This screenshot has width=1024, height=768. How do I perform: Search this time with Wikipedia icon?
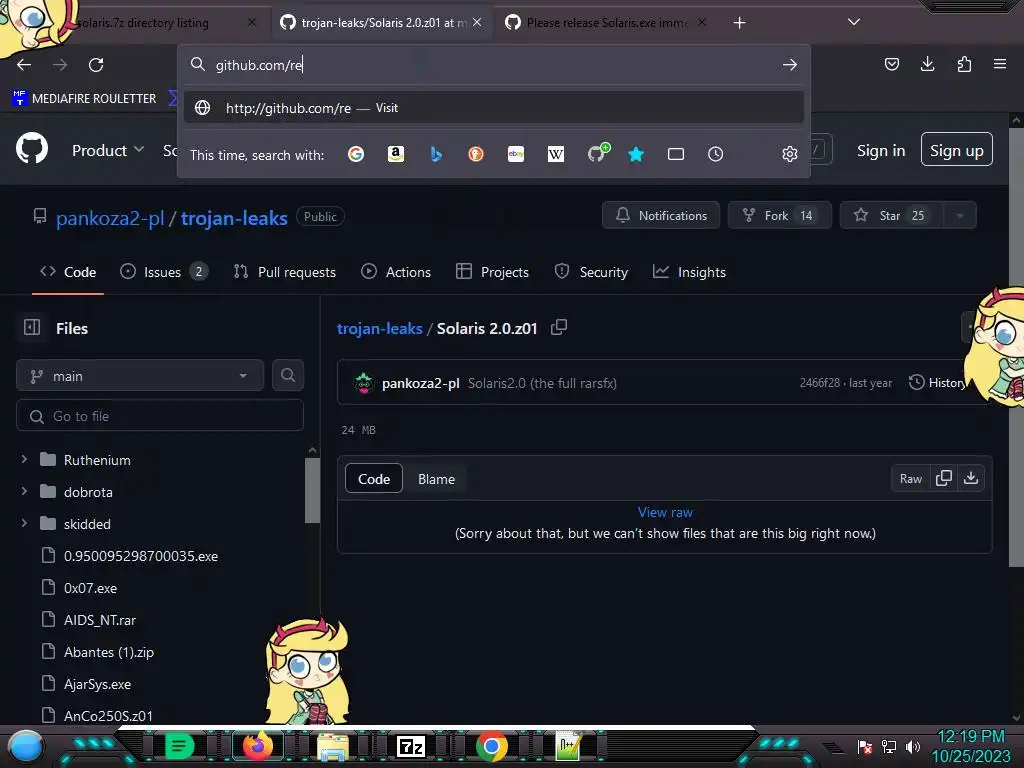tap(556, 154)
